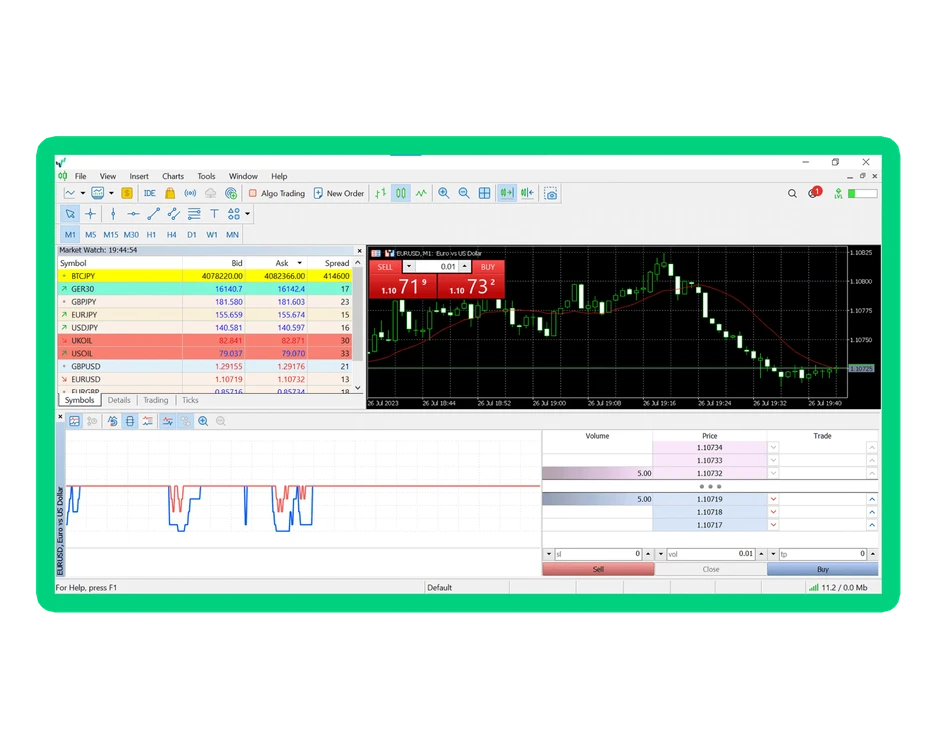This screenshot has height=748, width=936.
Task: Open the Charts menu
Action: tap(173, 176)
